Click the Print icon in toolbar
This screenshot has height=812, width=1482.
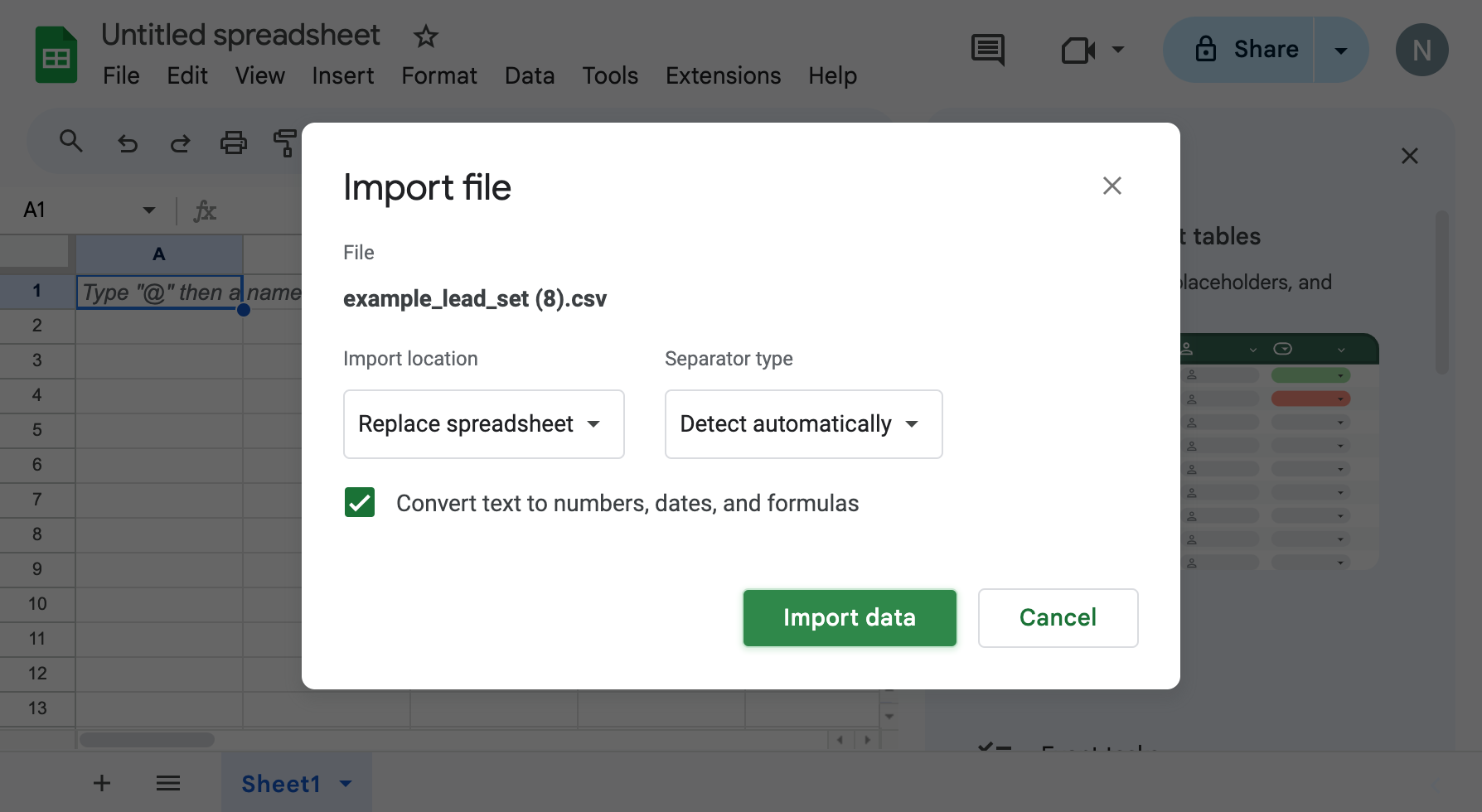[234, 143]
